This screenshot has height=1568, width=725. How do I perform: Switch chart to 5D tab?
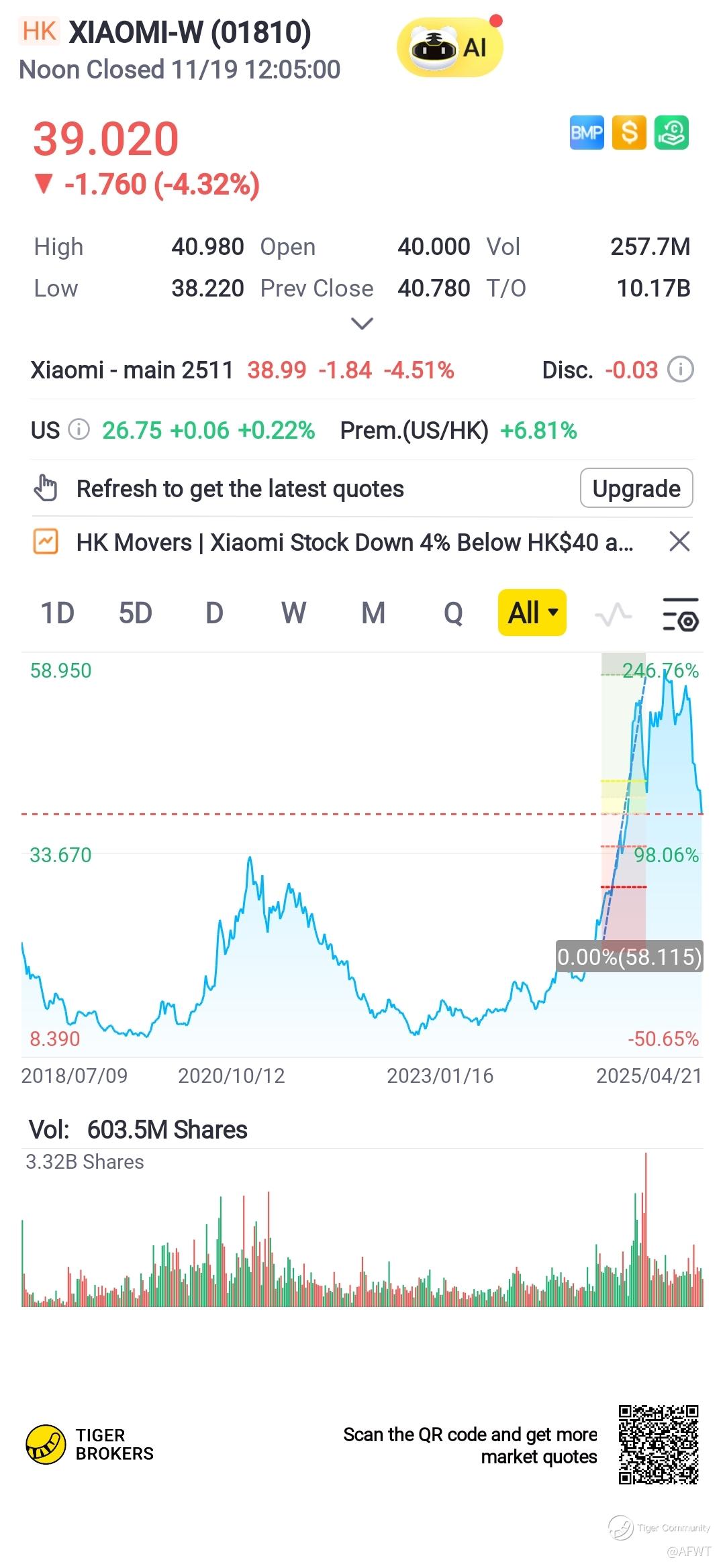coord(136,613)
